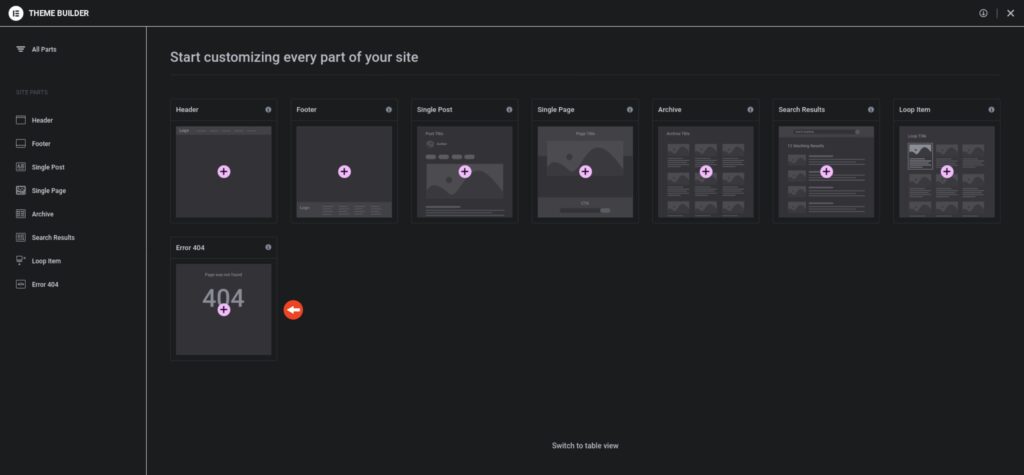This screenshot has height=475, width=1024.
Task: Add a new Single Page template plus icon
Action: (585, 172)
